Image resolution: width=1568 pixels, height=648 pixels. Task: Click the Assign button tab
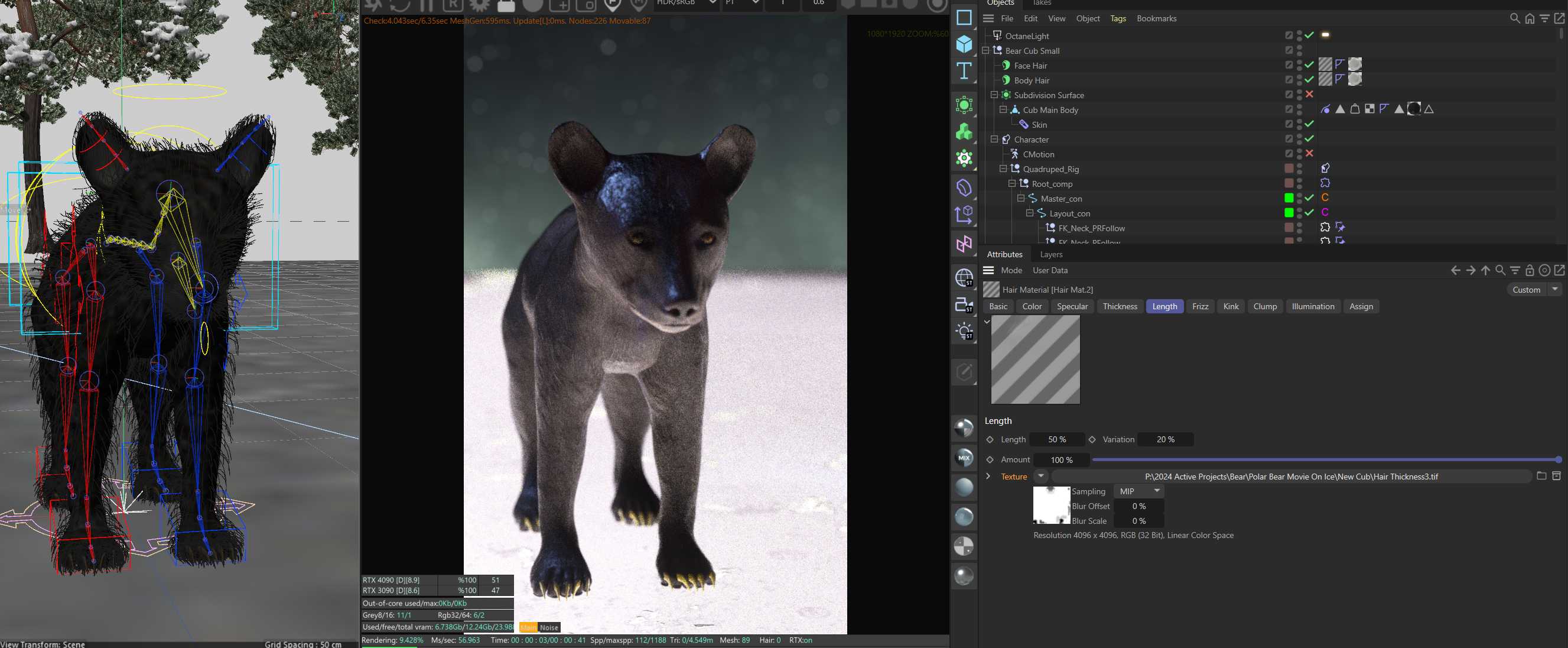click(1361, 306)
